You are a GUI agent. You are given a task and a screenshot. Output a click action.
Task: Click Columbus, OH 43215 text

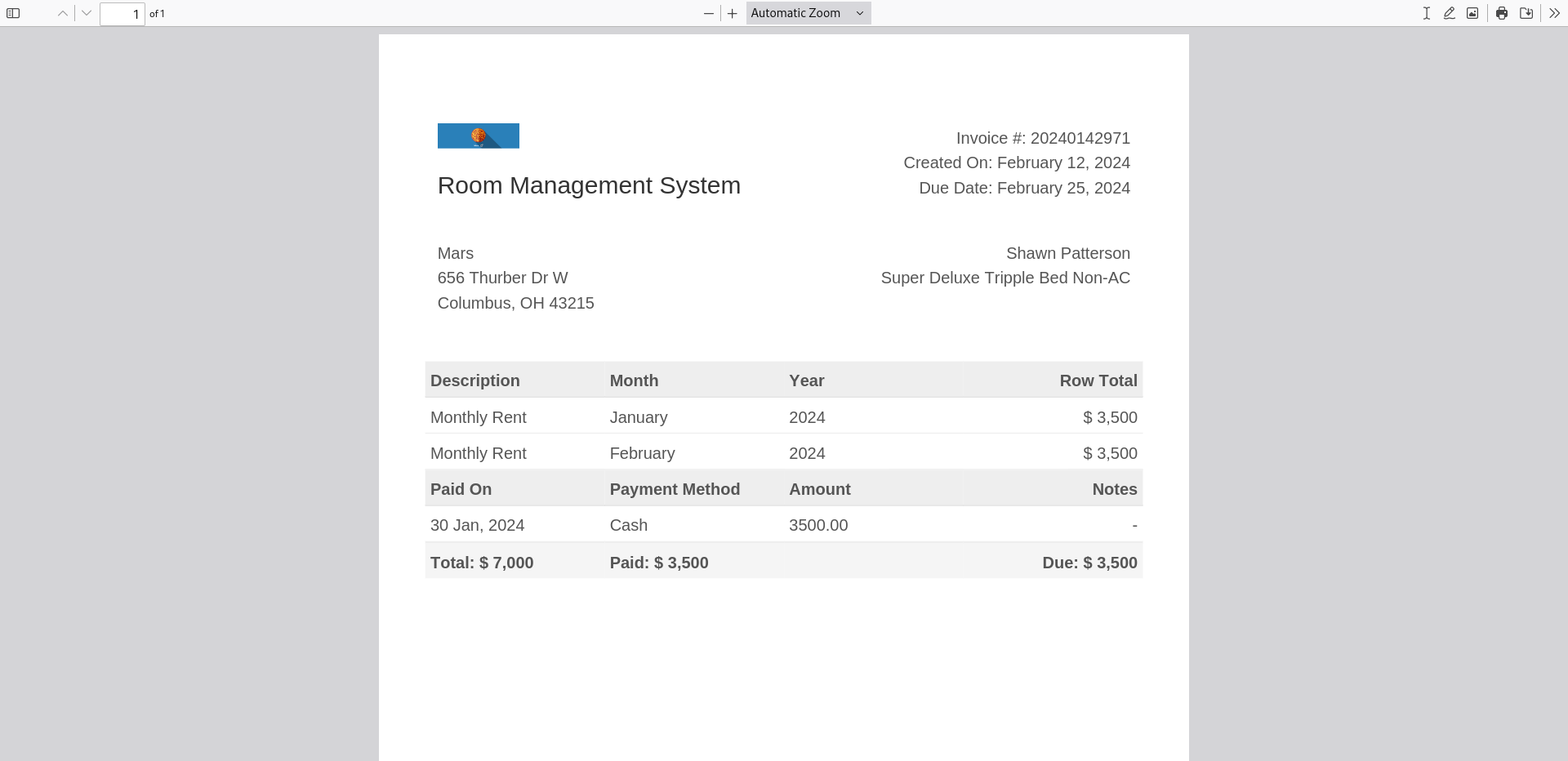(516, 303)
